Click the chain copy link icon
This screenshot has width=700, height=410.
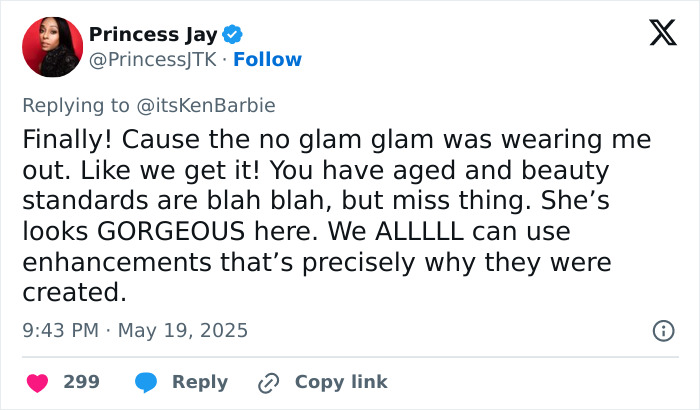pos(268,382)
